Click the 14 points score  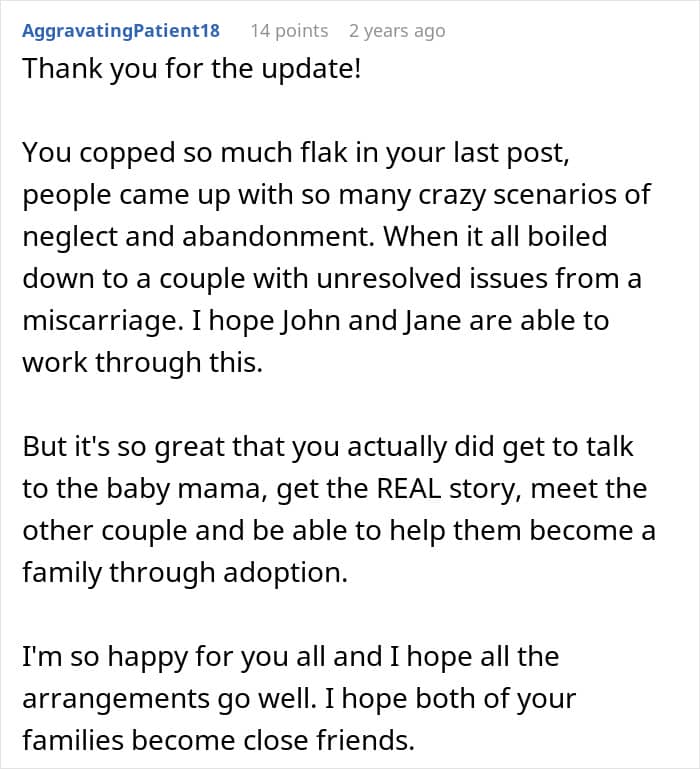point(289,31)
